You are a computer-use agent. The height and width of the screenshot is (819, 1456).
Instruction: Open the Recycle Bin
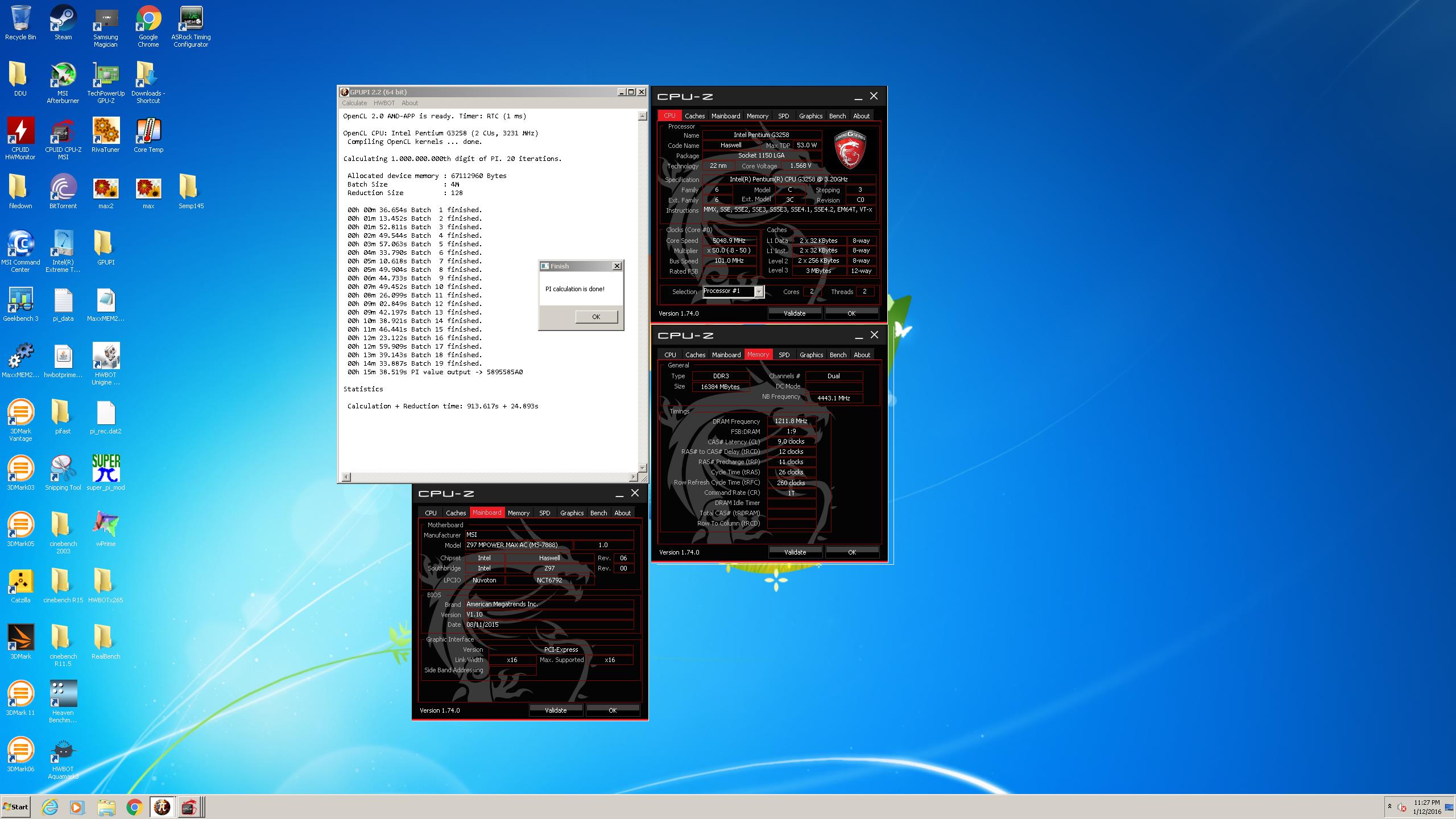pos(20,23)
